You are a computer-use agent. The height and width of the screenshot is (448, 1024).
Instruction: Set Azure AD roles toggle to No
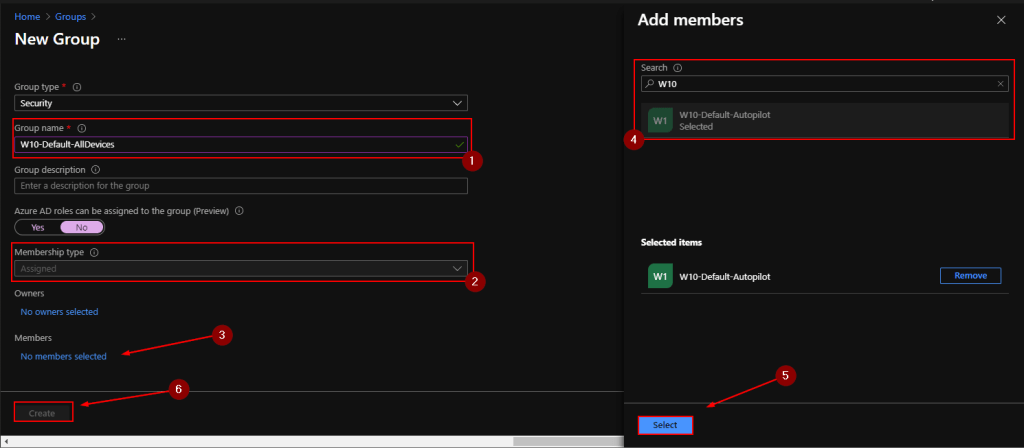point(81,227)
